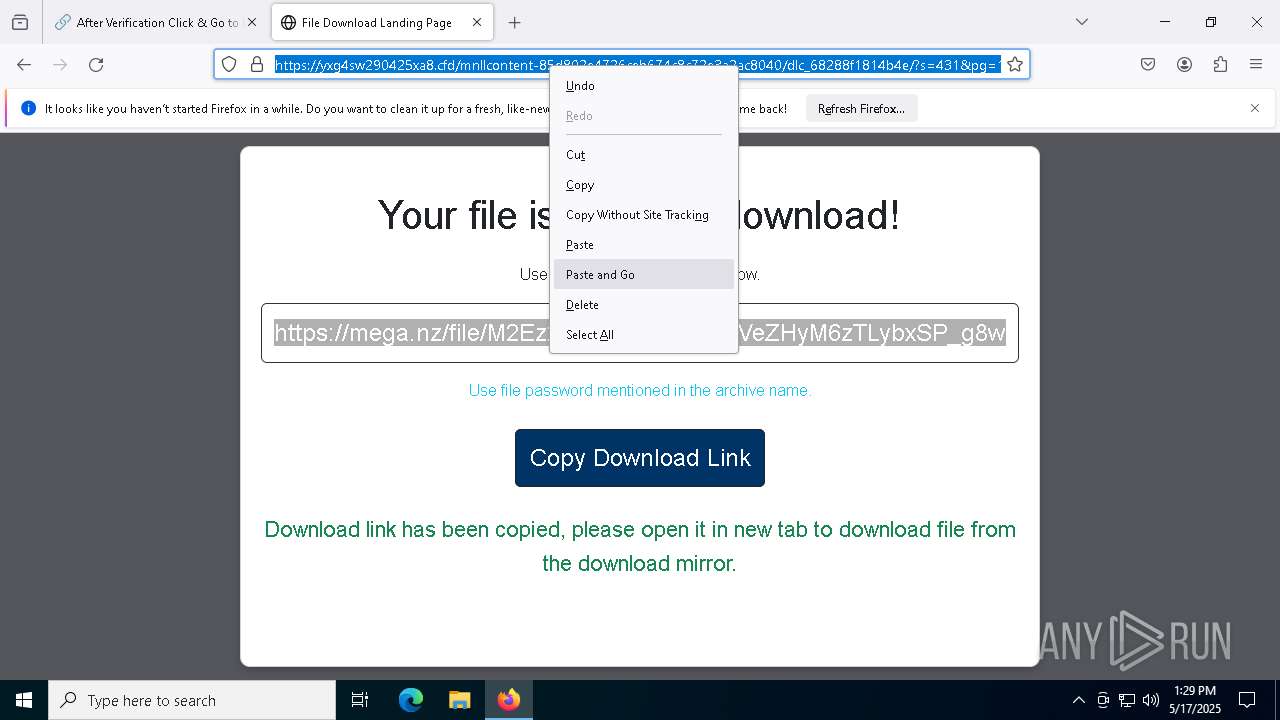This screenshot has width=1280, height=720.
Task: Choose Delete from the context menu
Action: (644, 305)
